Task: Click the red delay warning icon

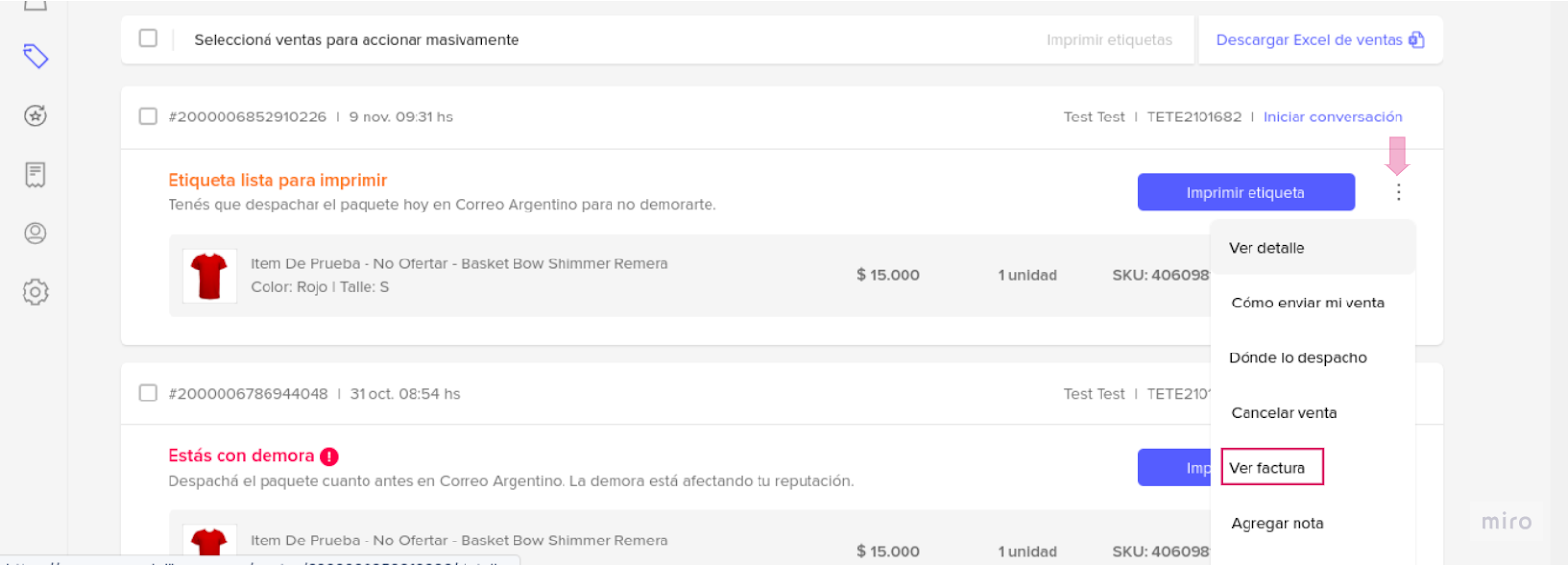Action: click(329, 456)
